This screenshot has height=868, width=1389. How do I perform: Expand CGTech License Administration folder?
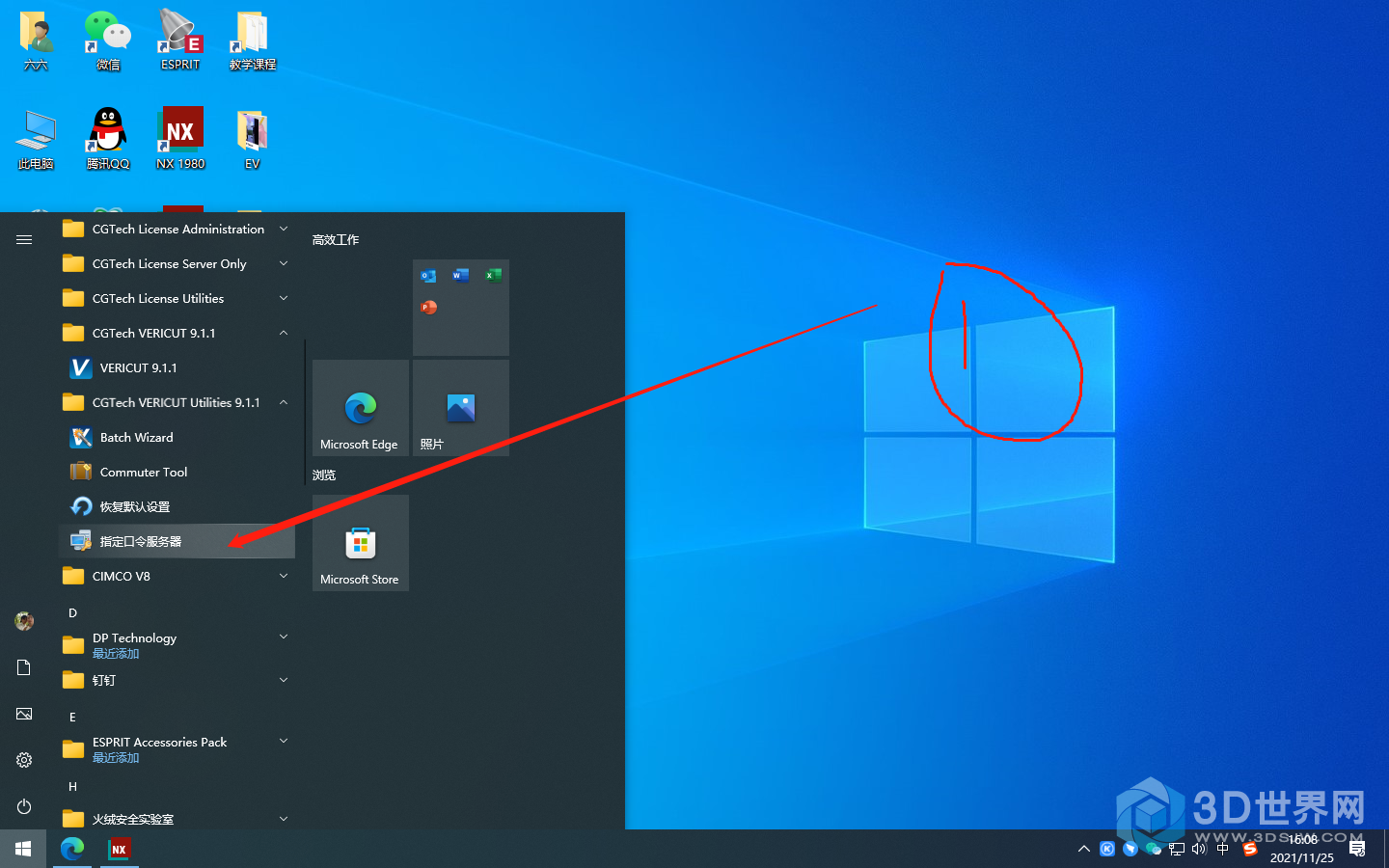tap(177, 229)
